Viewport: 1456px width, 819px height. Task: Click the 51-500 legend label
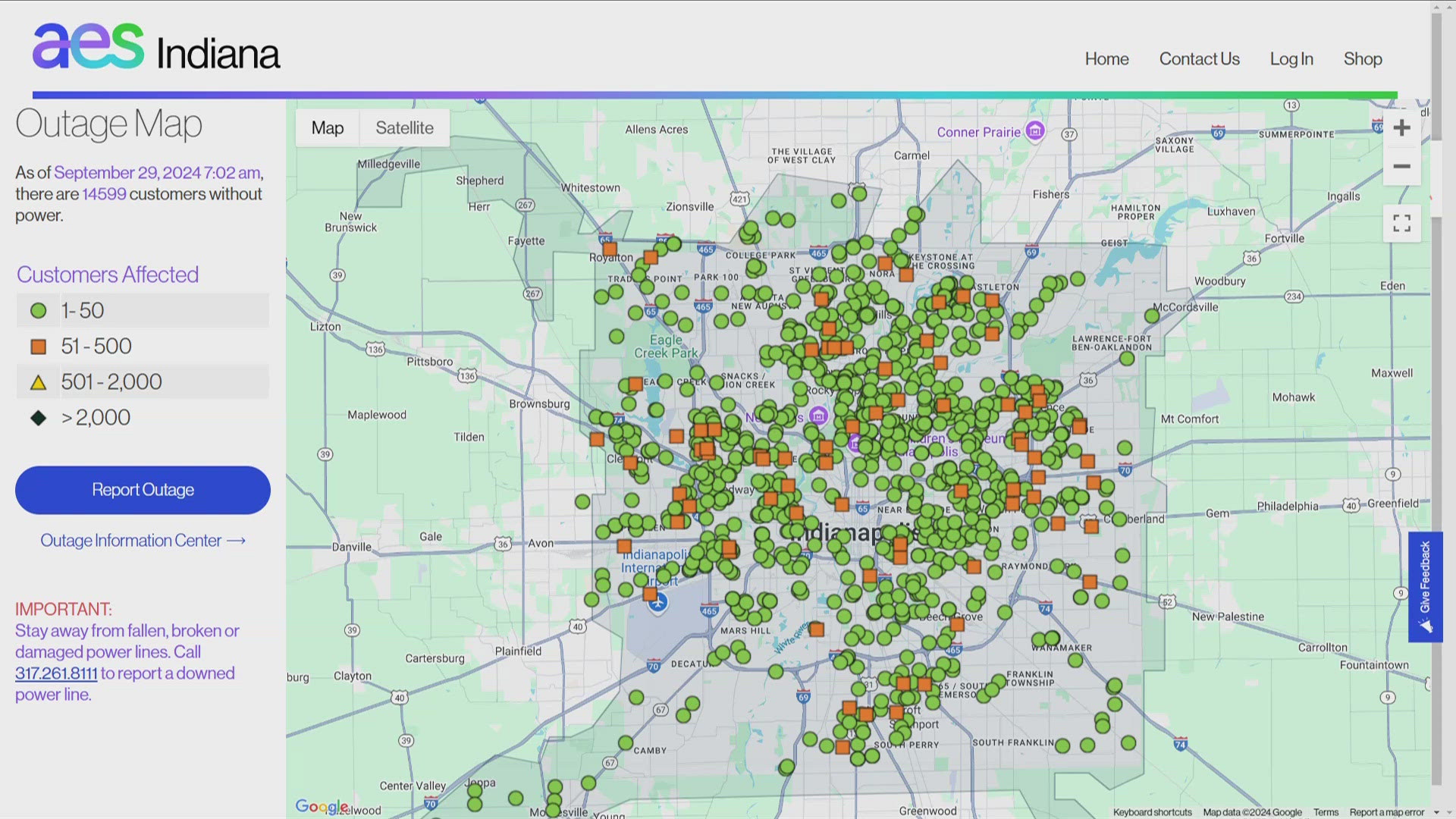pos(96,347)
